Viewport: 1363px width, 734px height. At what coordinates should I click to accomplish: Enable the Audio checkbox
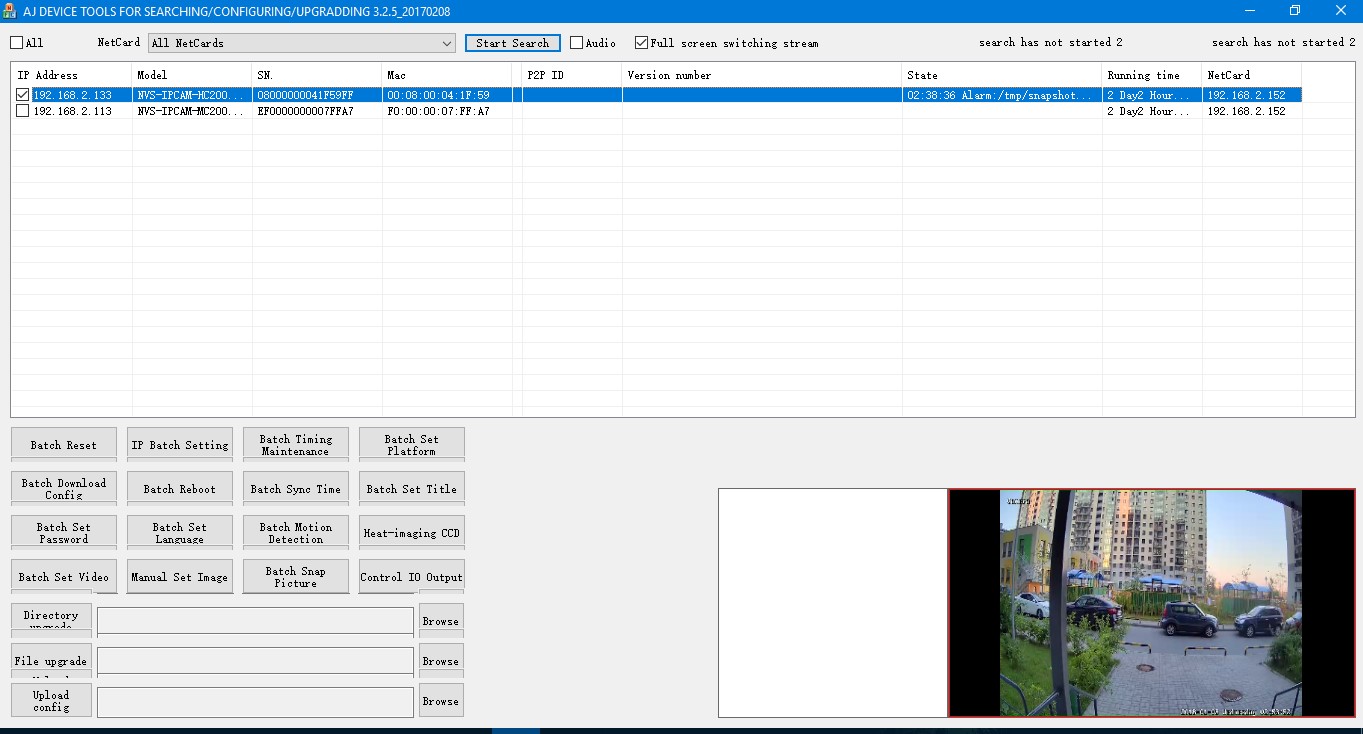(576, 43)
